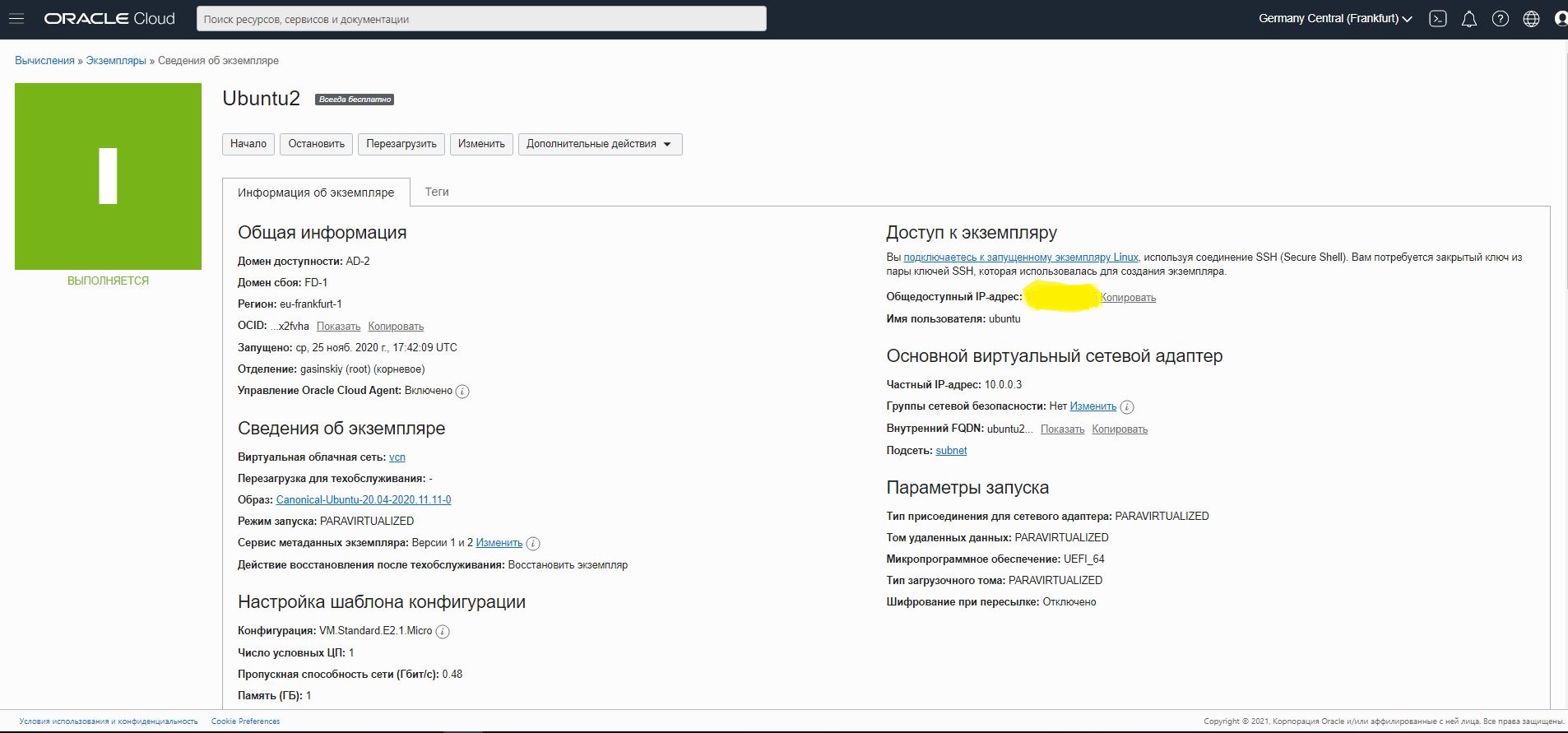Click the Остановить button

point(316,144)
